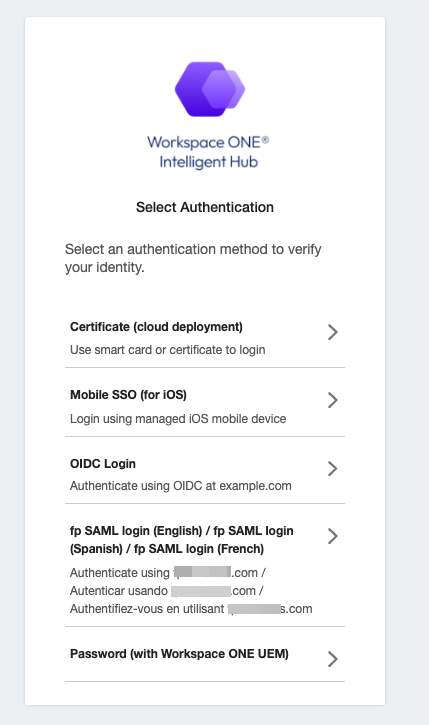
Task: Choose Password (with Workspace ONE UEM)
Action: coord(179,654)
